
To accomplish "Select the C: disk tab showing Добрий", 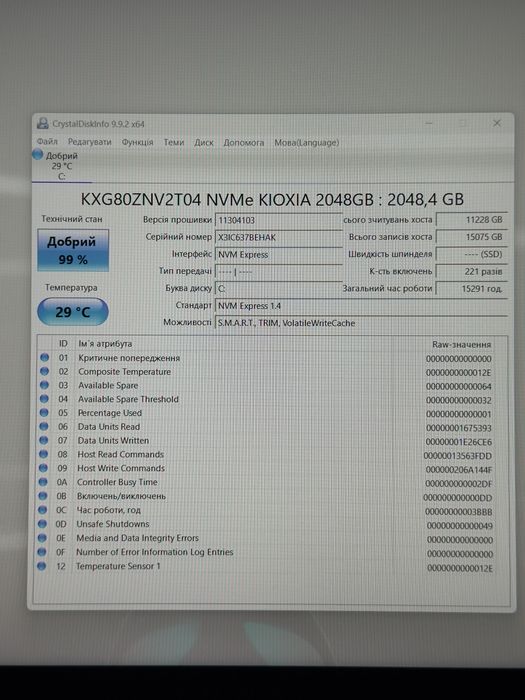I will pyautogui.click(x=62, y=166).
